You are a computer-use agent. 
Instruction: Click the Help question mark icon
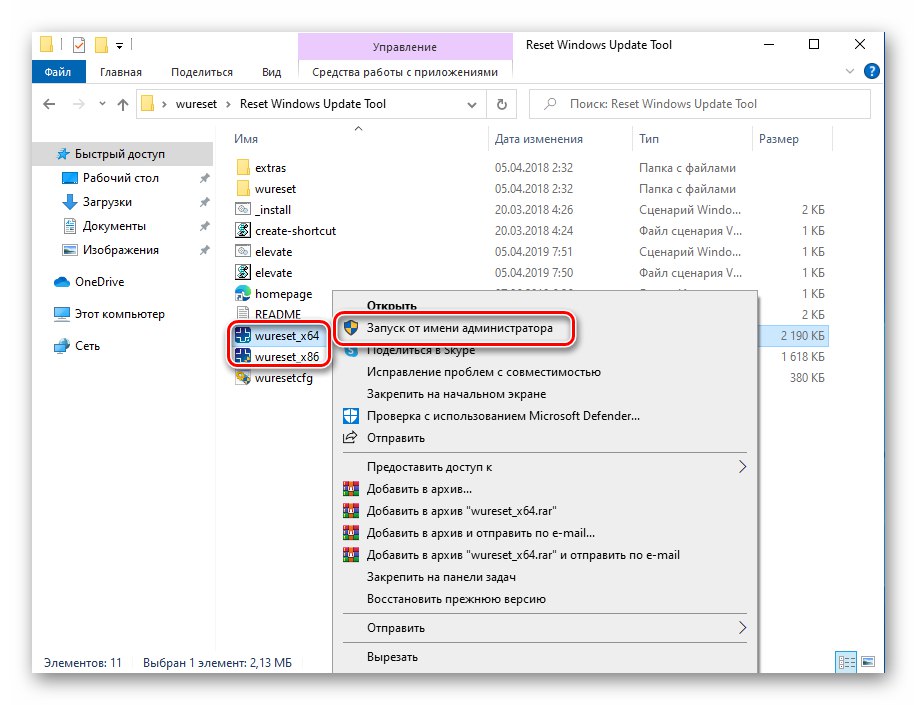(871, 71)
